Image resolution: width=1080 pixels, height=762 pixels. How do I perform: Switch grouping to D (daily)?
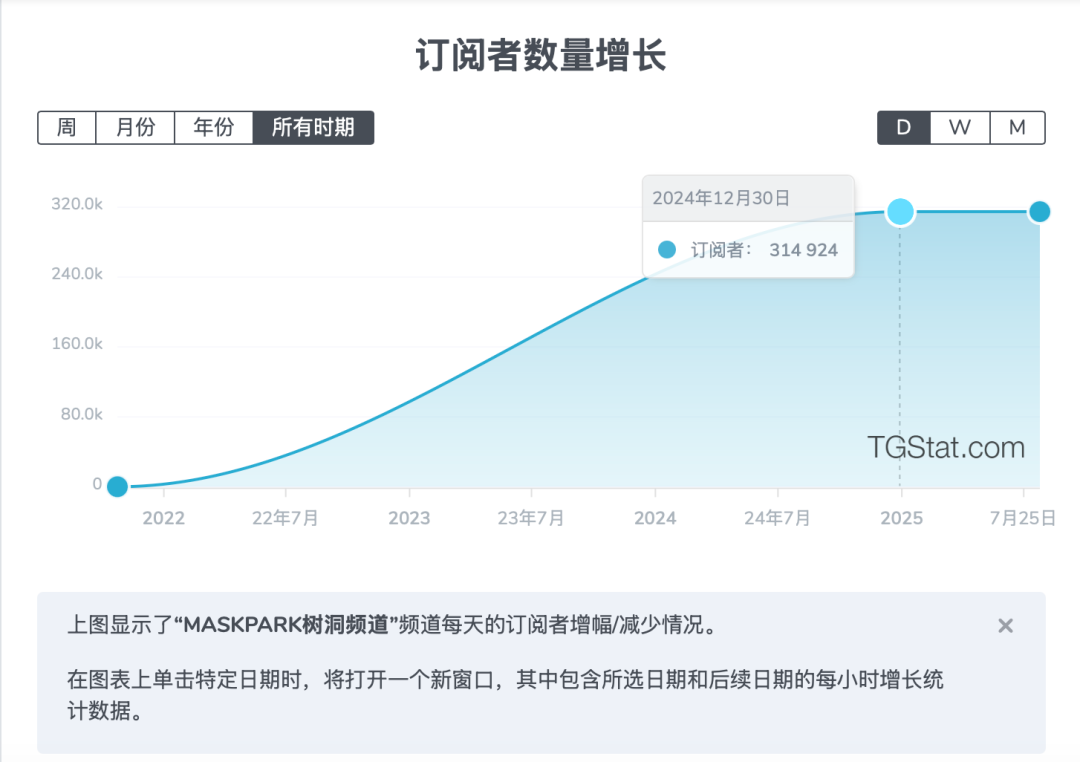click(x=904, y=127)
